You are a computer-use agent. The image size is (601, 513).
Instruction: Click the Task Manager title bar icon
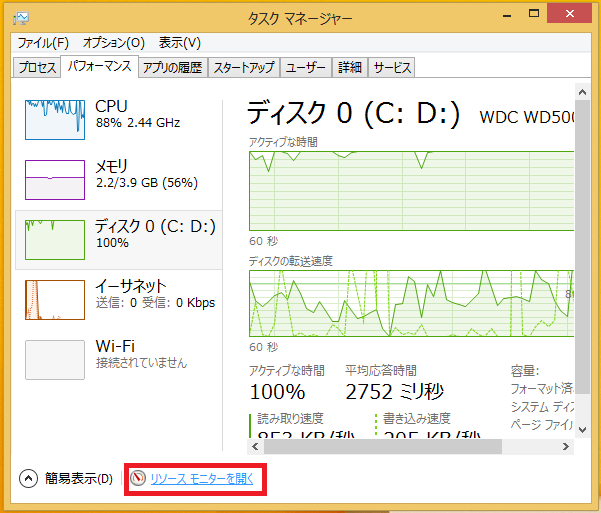click(21, 18)
